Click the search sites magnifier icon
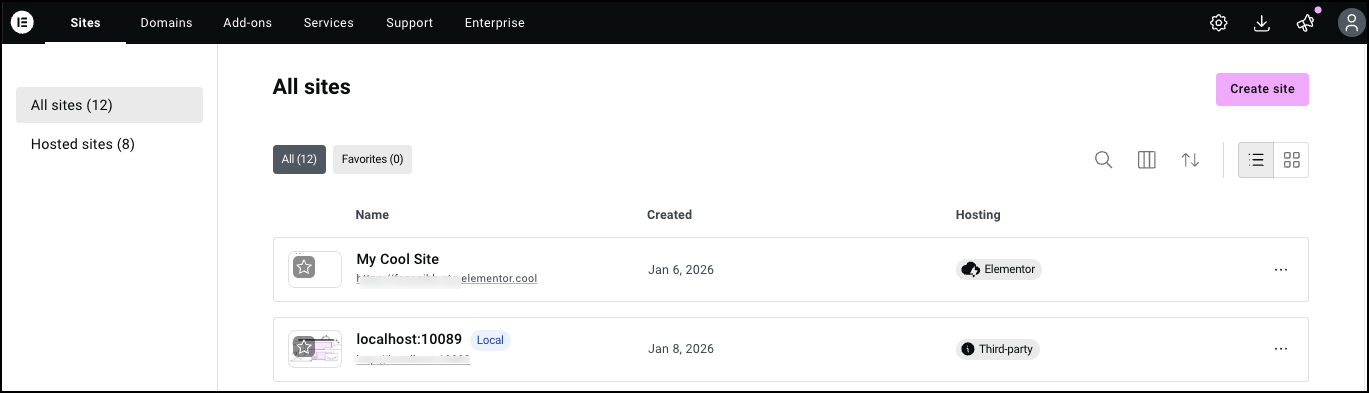 (1103, 160)
